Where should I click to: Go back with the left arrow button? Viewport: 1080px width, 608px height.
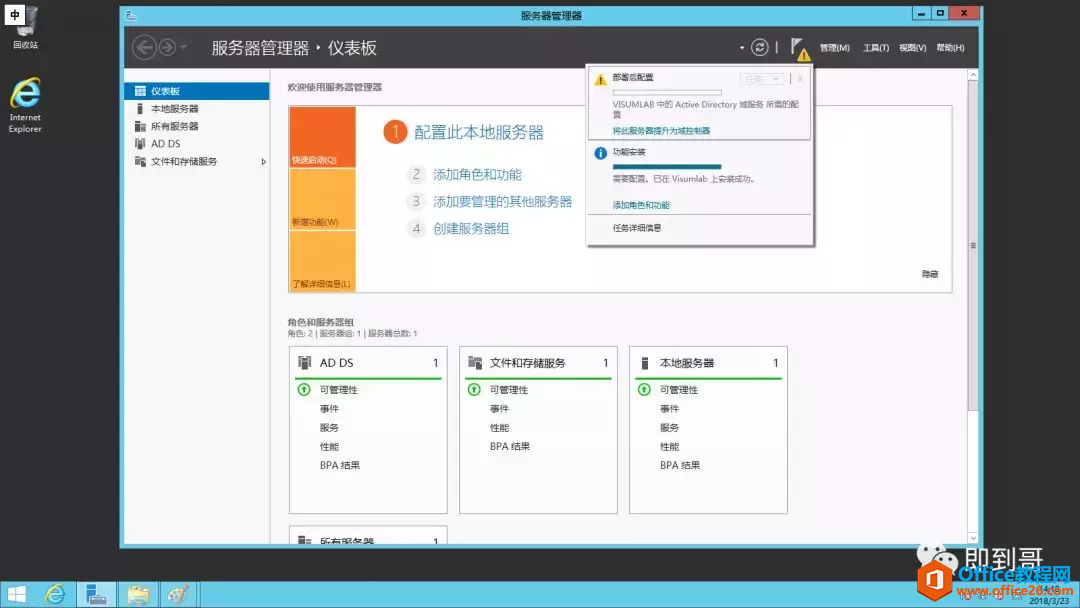click(144, 48)
